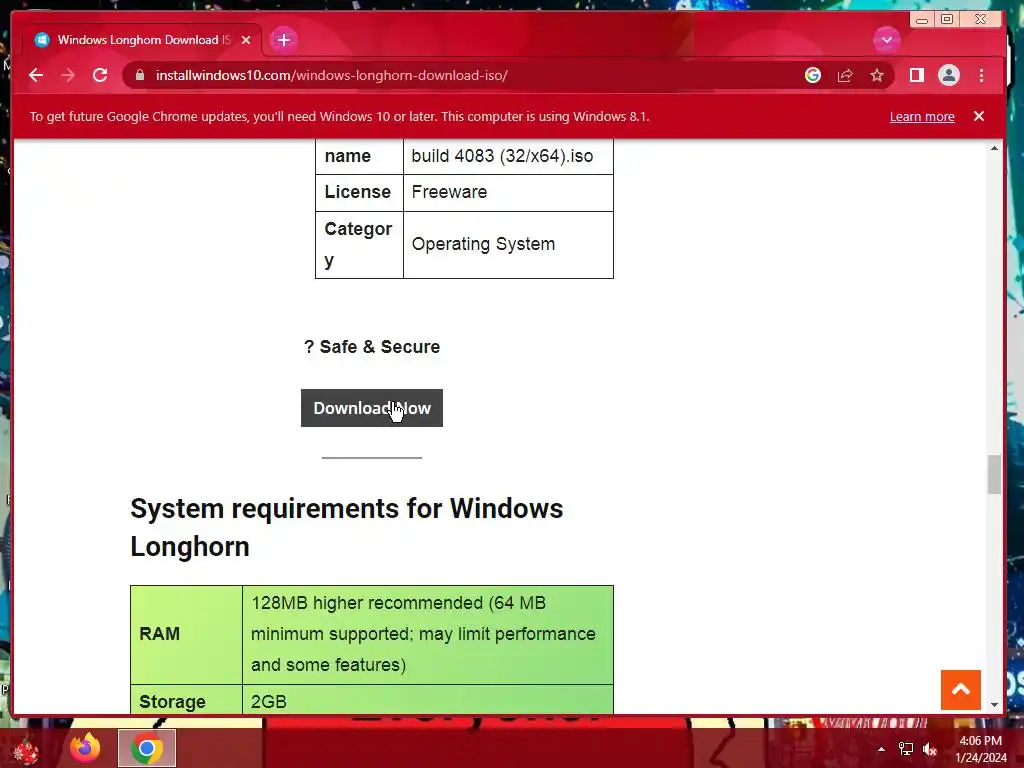
Task: Open the Start button on taskbar
Action: tap(25, 750)
